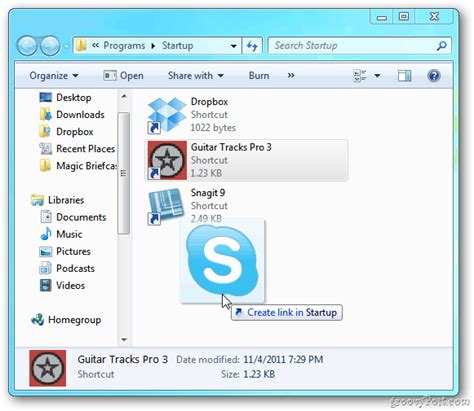The image size is (474, 411).
Task: Open the Music library
Action: coord(69,234)
